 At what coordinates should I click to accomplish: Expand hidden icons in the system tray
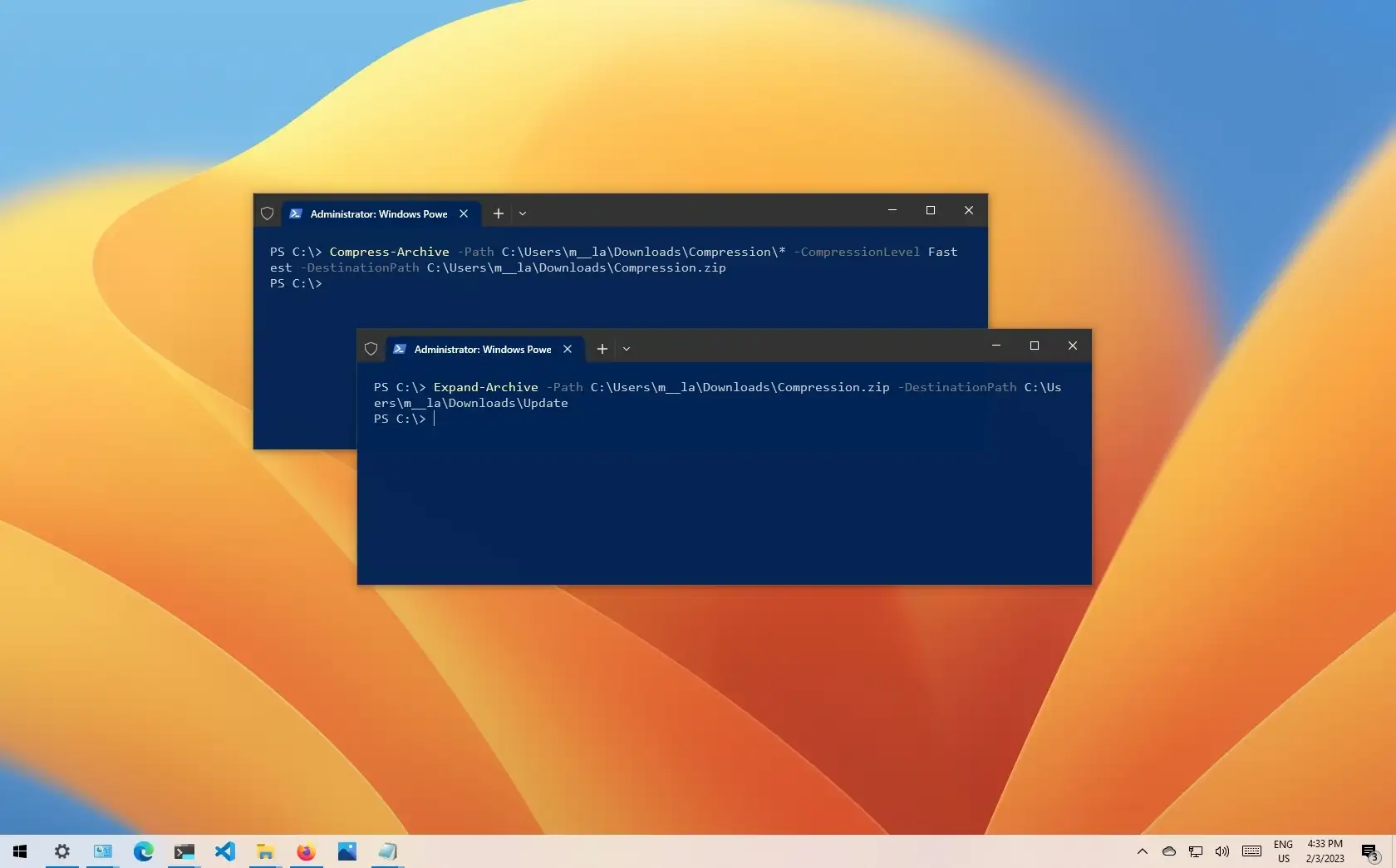(x=1142, y=852)
